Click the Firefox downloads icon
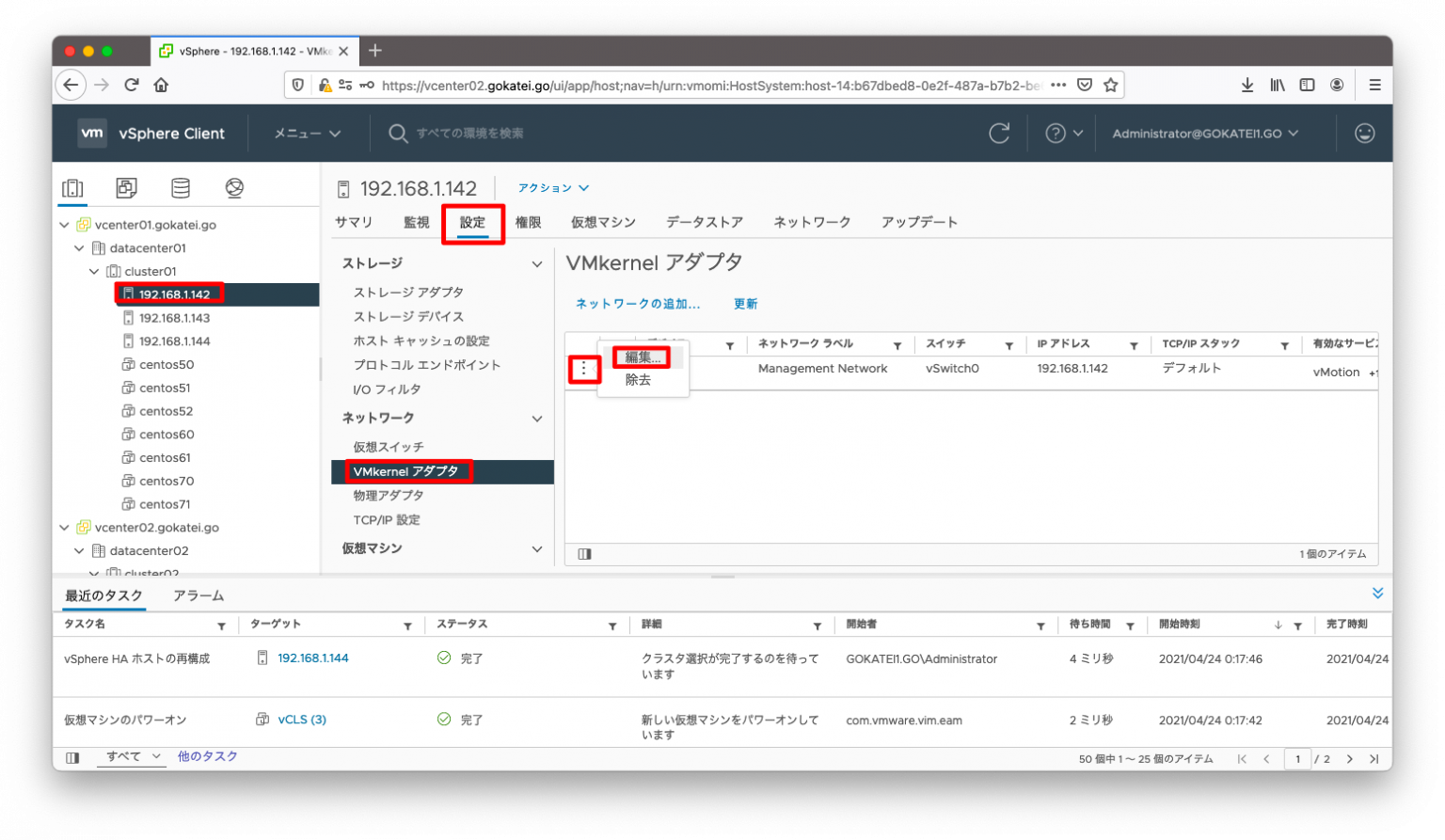The image size is (1445, 840). pyautogui.click(x=1247, y=85)
